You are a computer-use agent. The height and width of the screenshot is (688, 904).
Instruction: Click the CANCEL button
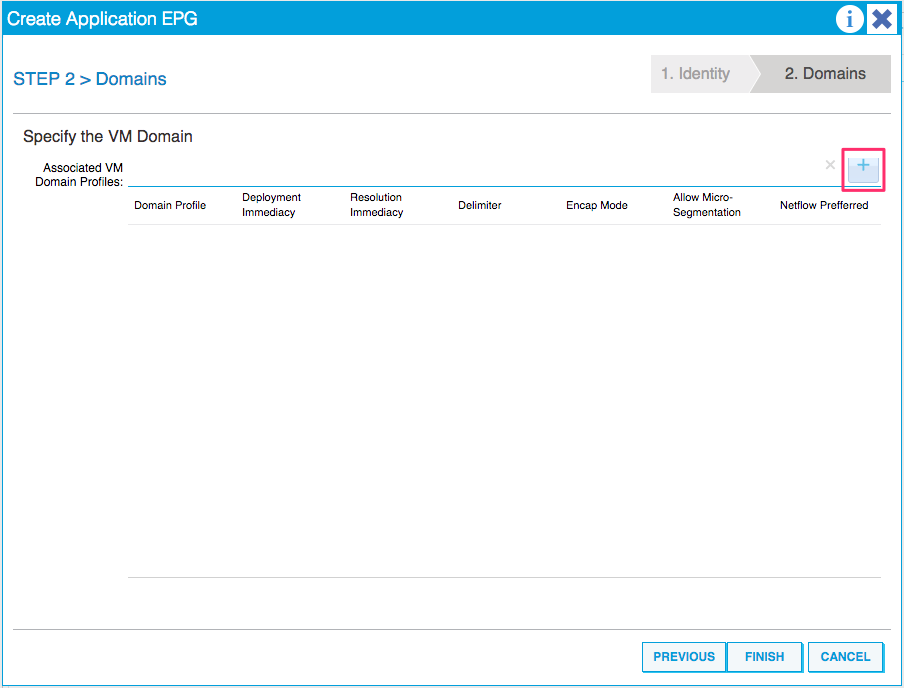coord(845,657)
